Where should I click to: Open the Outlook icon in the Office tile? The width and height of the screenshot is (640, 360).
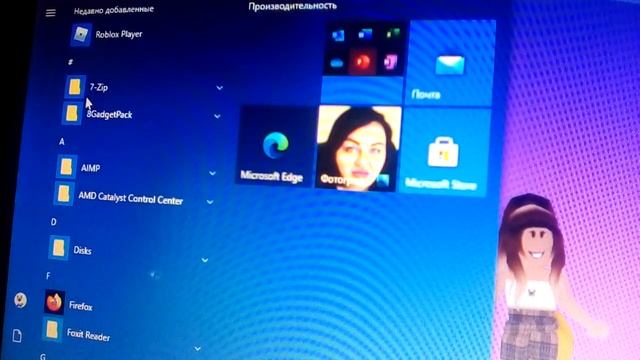click(x=338, y=36)
